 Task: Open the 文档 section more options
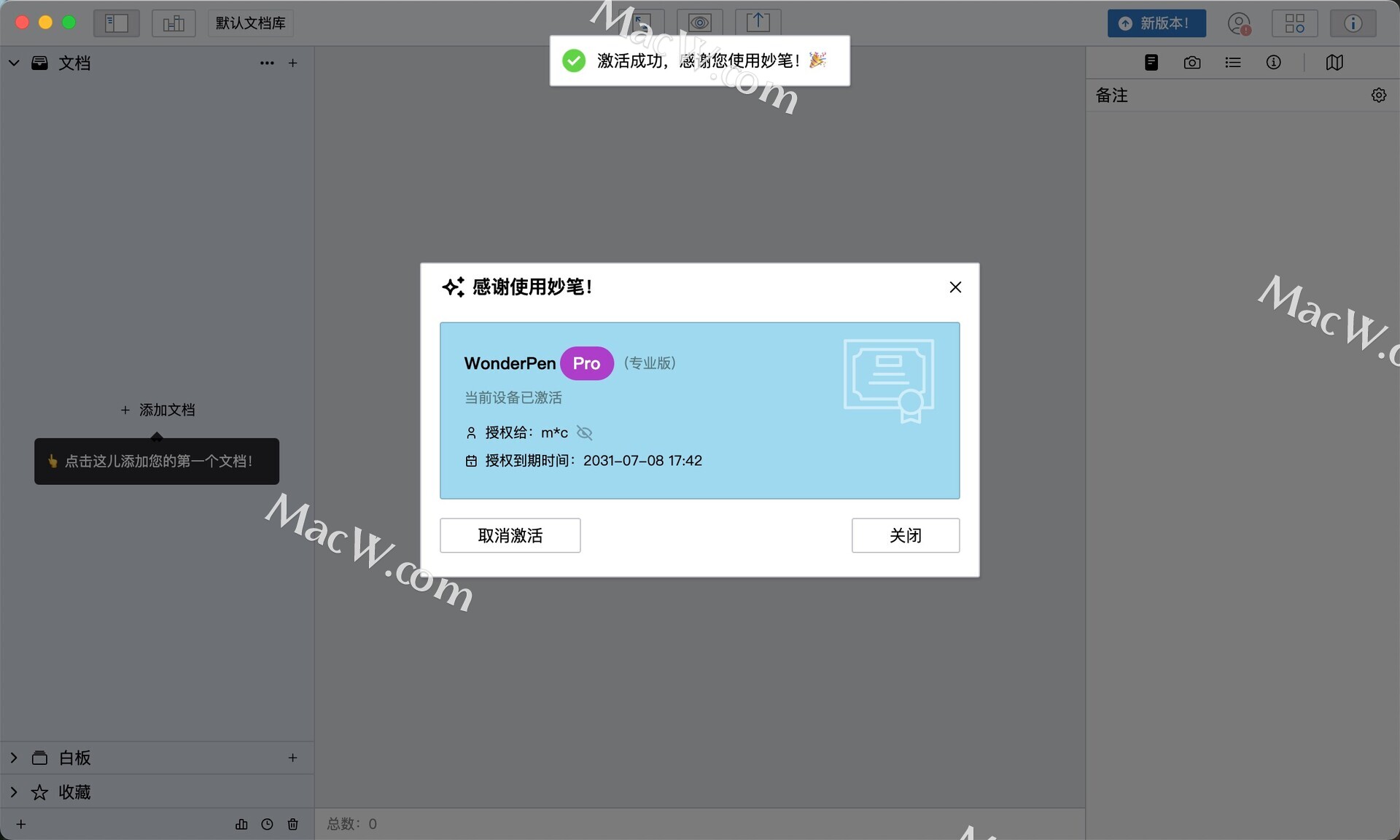(x=267, y=63)
